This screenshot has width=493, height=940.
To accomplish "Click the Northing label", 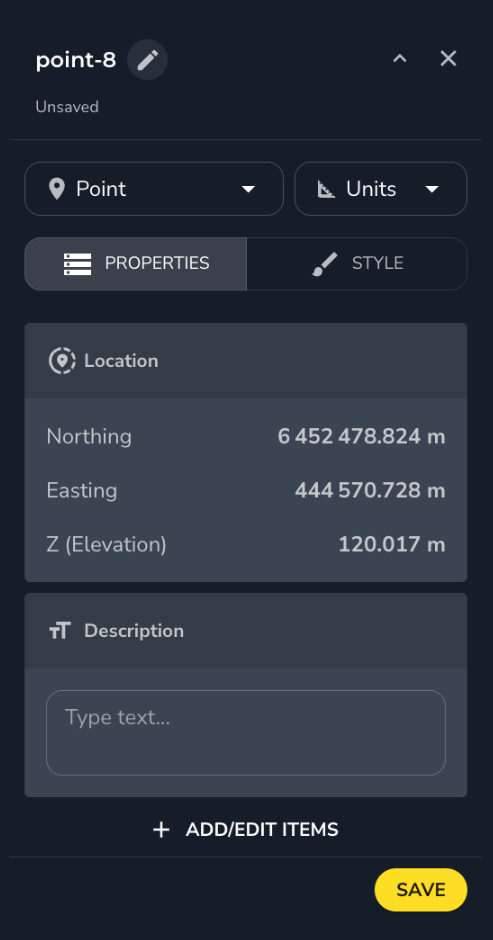I will point(89,436).
